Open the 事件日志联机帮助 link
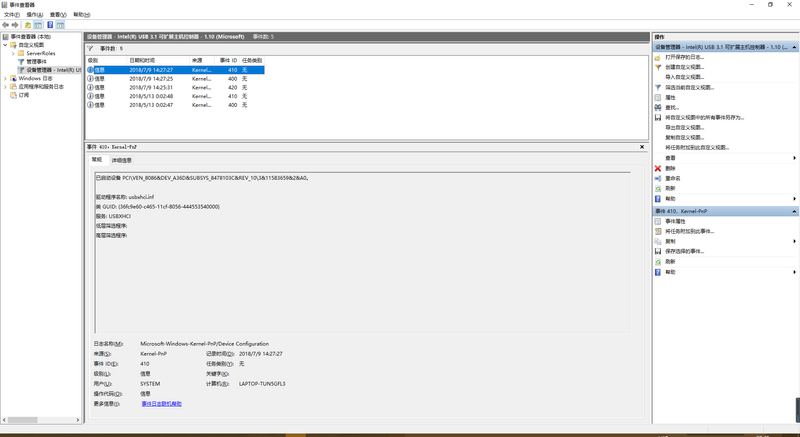This screenshot has width=800, height=437. pos(161,404)
